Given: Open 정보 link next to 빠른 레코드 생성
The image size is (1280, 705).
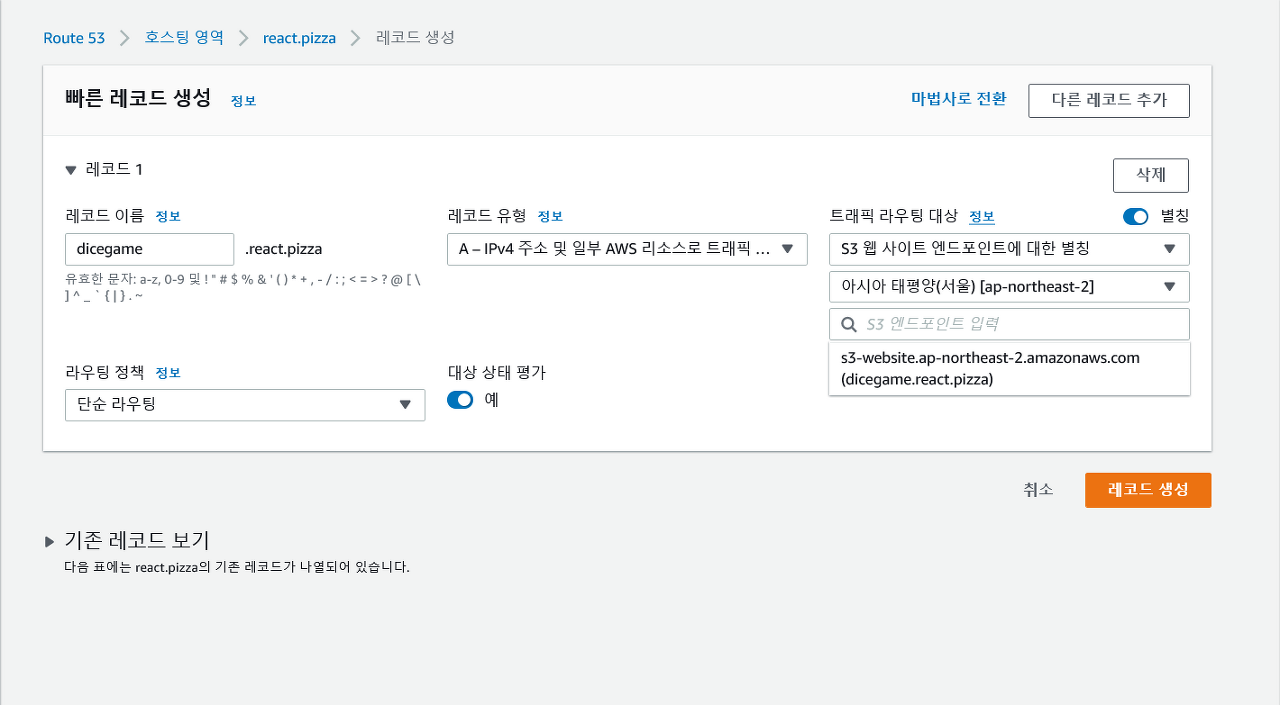Looking at the screenshot, I should [x=244, y=101].
